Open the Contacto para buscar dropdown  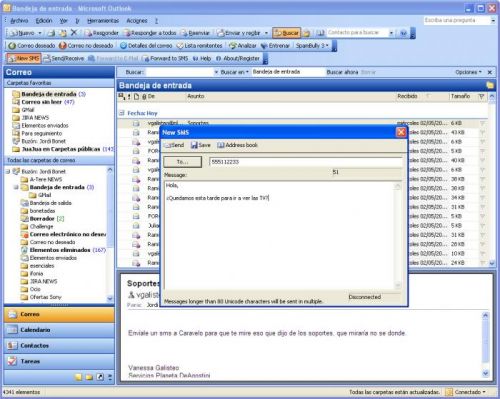pyautogui.click(x=391, y=33)
